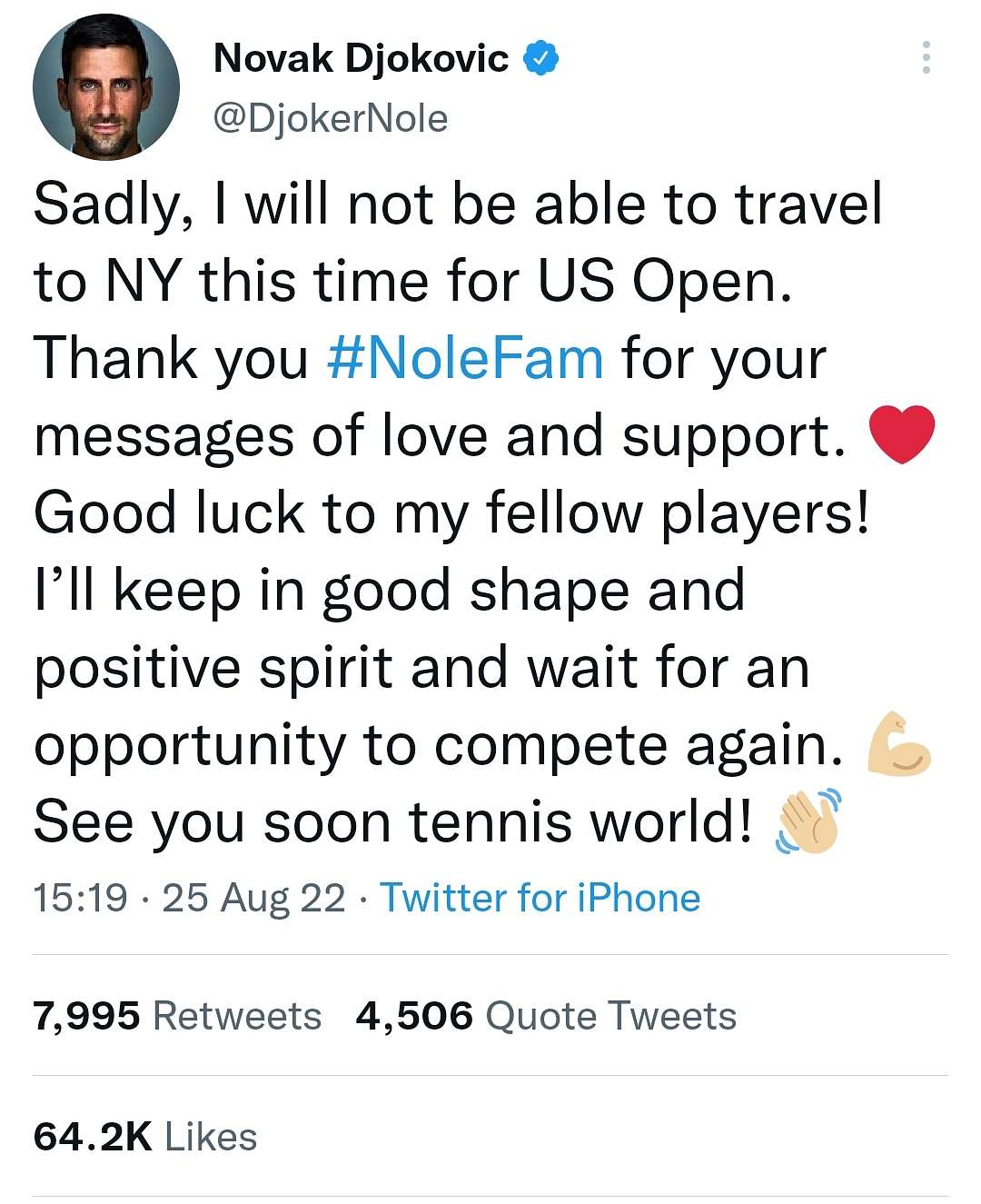View the 7,995 Retweets list
Screen dimensions: 981x1204
(x=177, y=1015)
